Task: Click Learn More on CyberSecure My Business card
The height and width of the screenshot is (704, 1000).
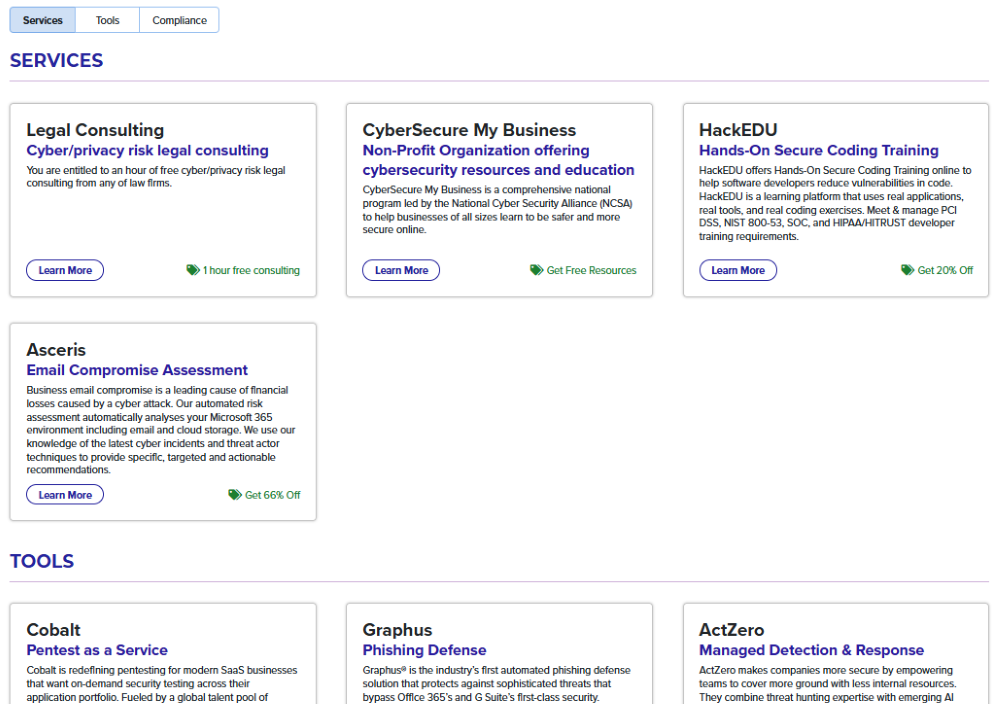Action: (x=401, y=270)
